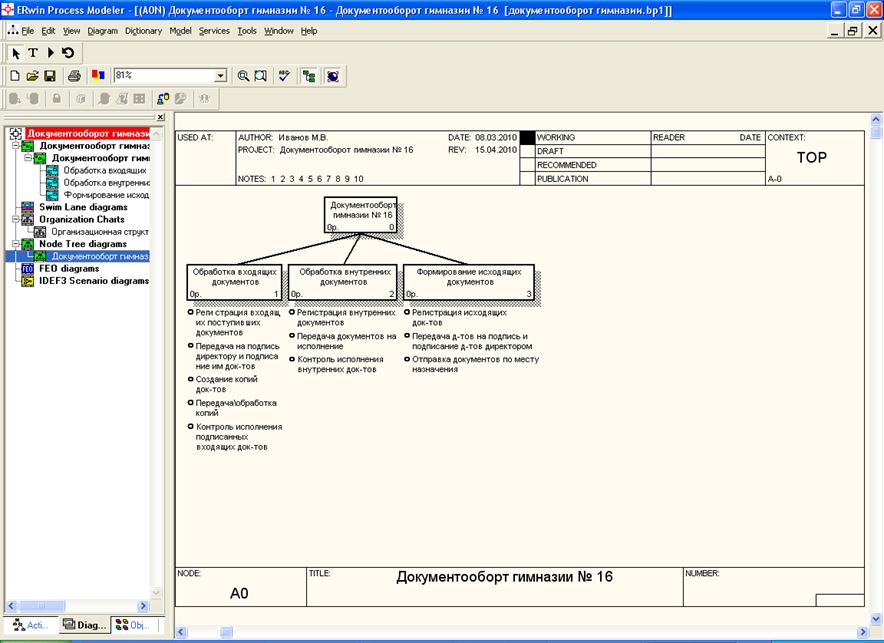This screenshot has height=643, width=884.
Task: Create a new model with the blank page icon
Action: 15,76
